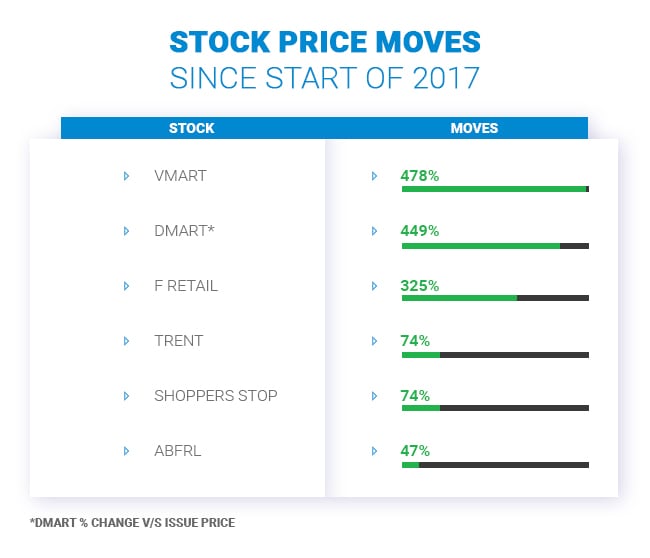Click the arrow icon beside 478%
Image resolution: width=650 pixels, height=558 pixels.
[x=374, y=176]
